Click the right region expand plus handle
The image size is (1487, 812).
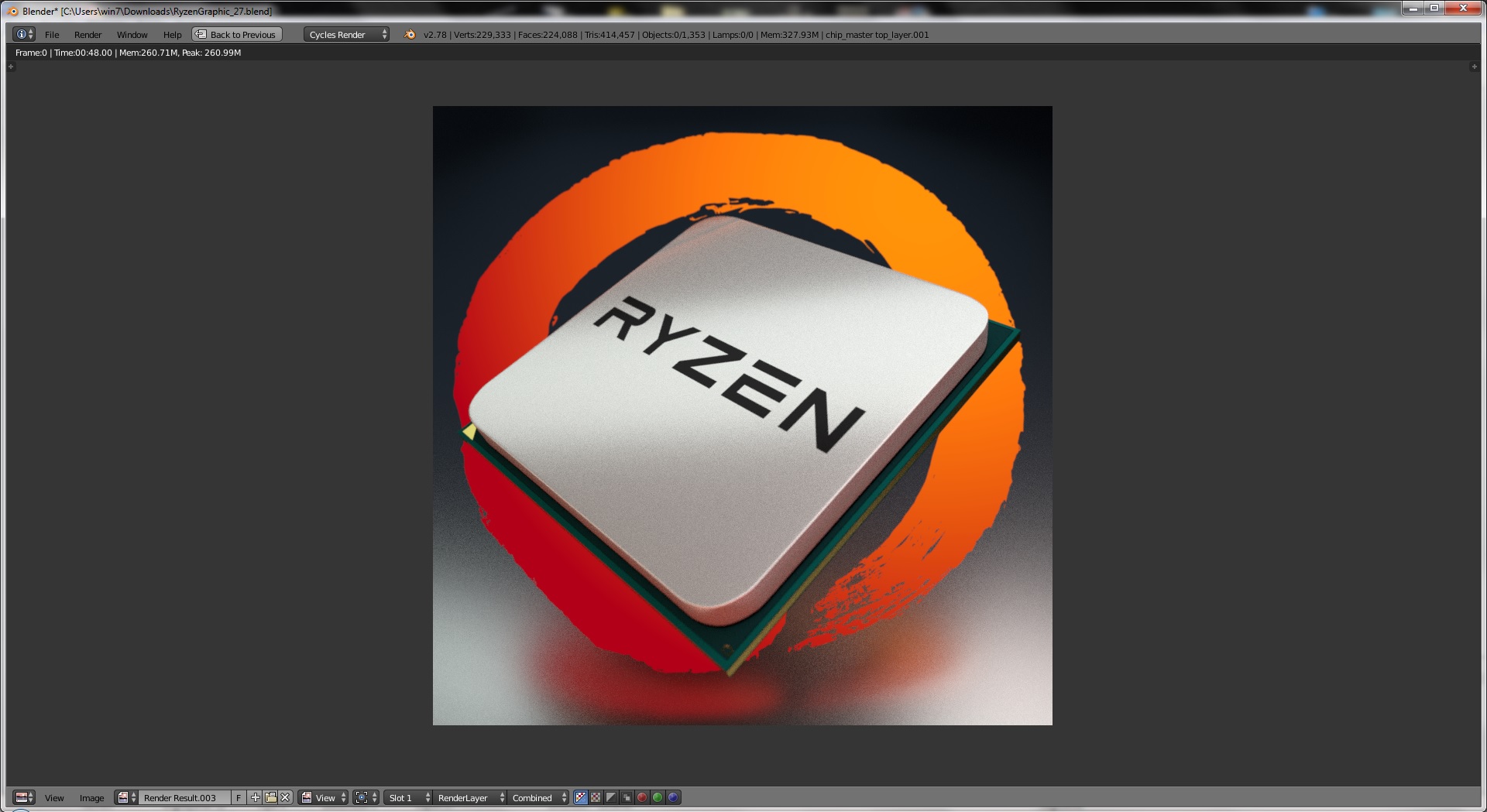(1474, 67)
